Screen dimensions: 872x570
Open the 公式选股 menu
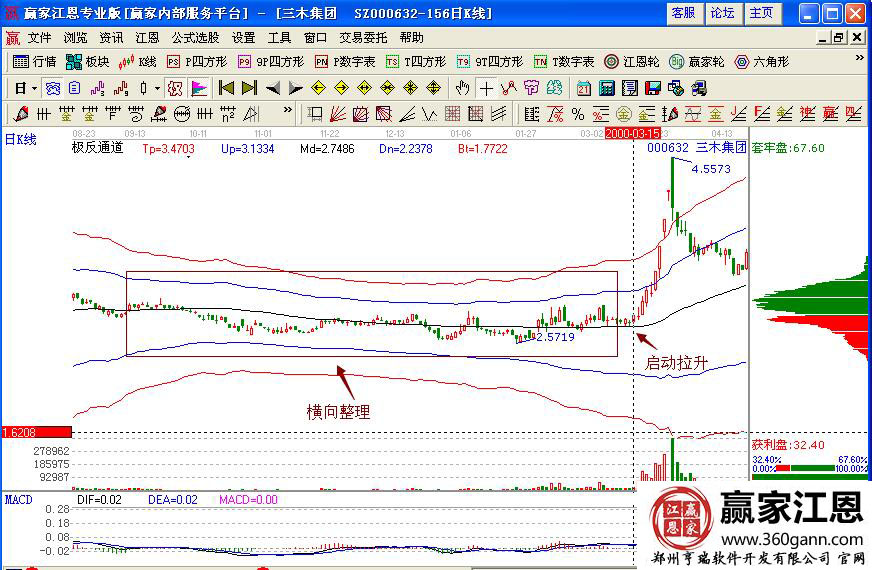tap(195, 37)
